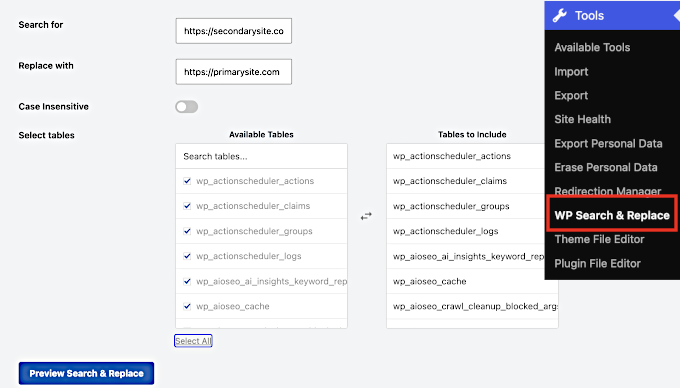Open the Tools menu header
This screenshot has width=680, height=388.
pyautogui.click(x=612, y=16)
